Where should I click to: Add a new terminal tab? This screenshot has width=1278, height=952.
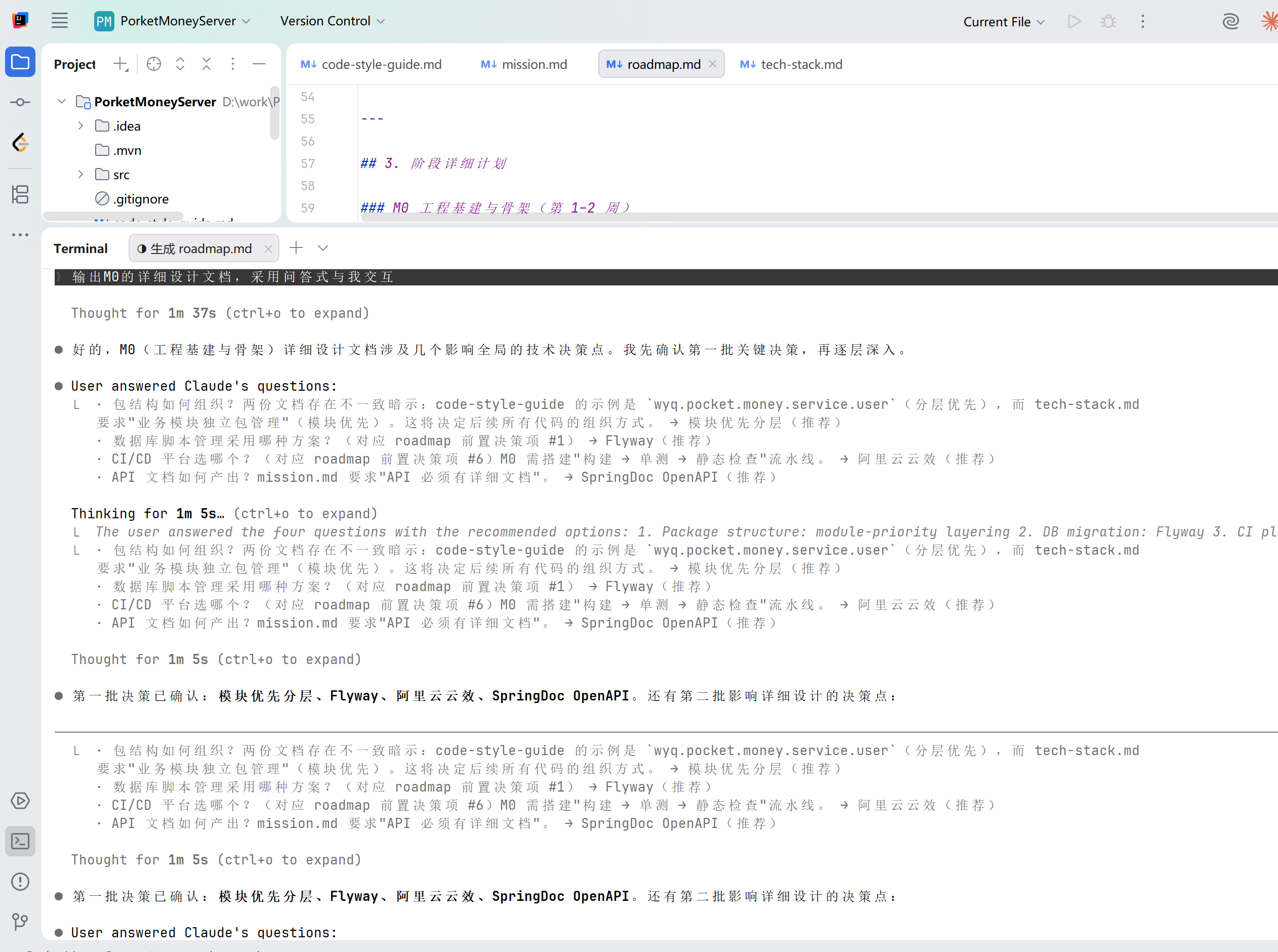[296, 248]
